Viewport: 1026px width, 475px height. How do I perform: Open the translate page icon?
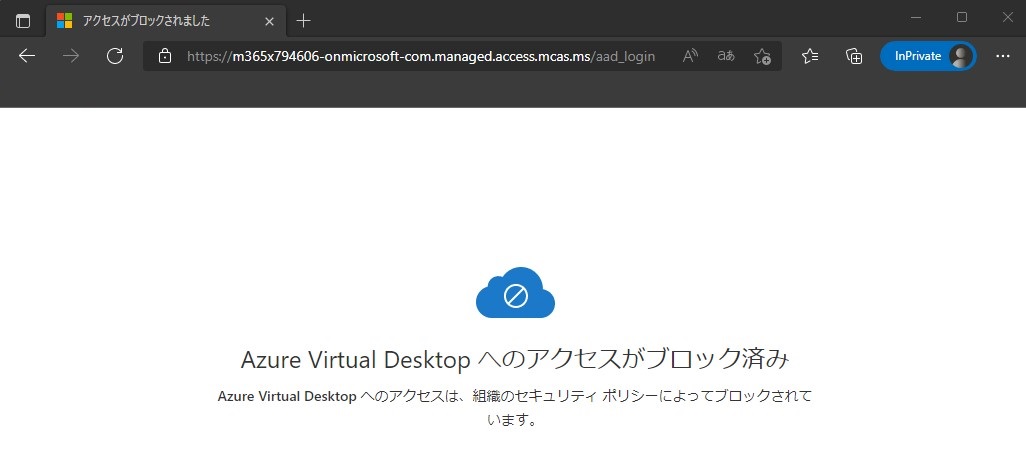(x=726, y=57)
